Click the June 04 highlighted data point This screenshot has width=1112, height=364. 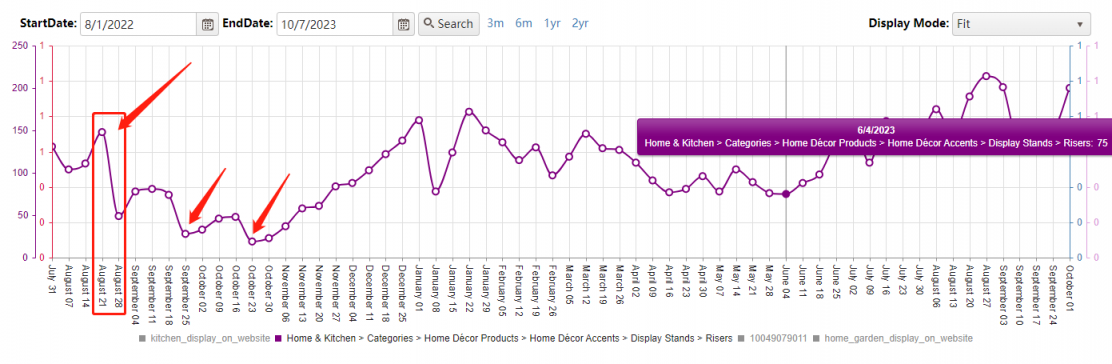(786, 194)
